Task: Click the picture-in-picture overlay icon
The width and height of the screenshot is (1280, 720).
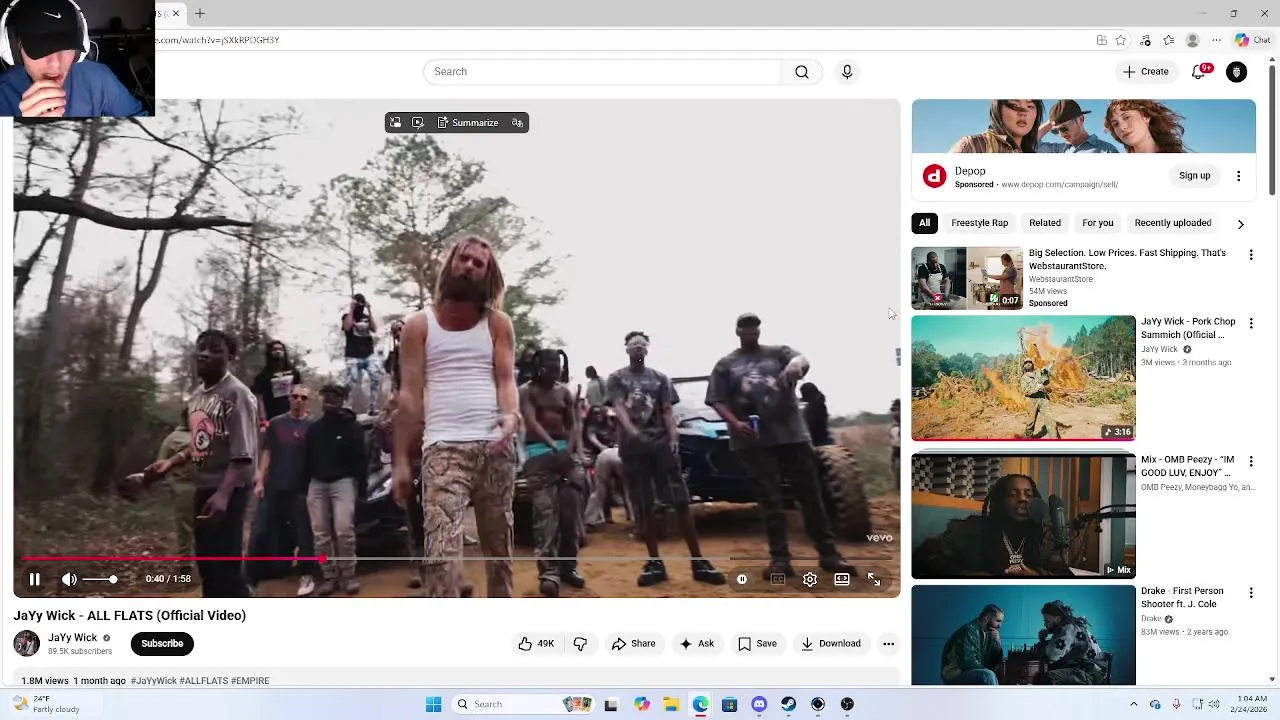Action: [395, 123]
